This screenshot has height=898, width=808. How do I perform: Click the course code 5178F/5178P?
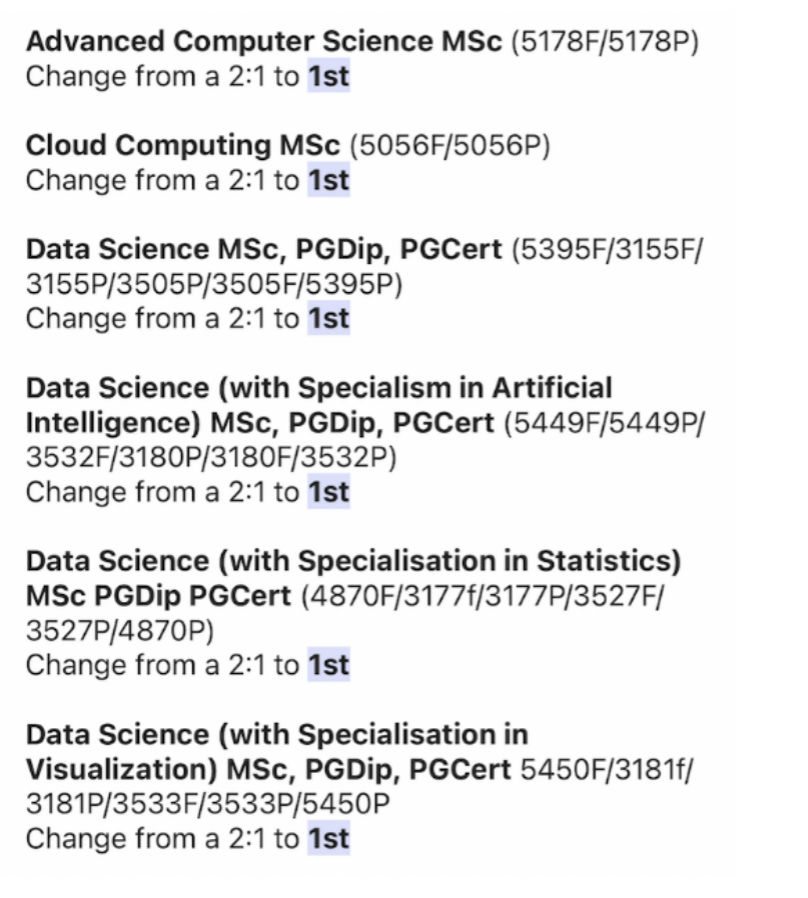(605, 42)
